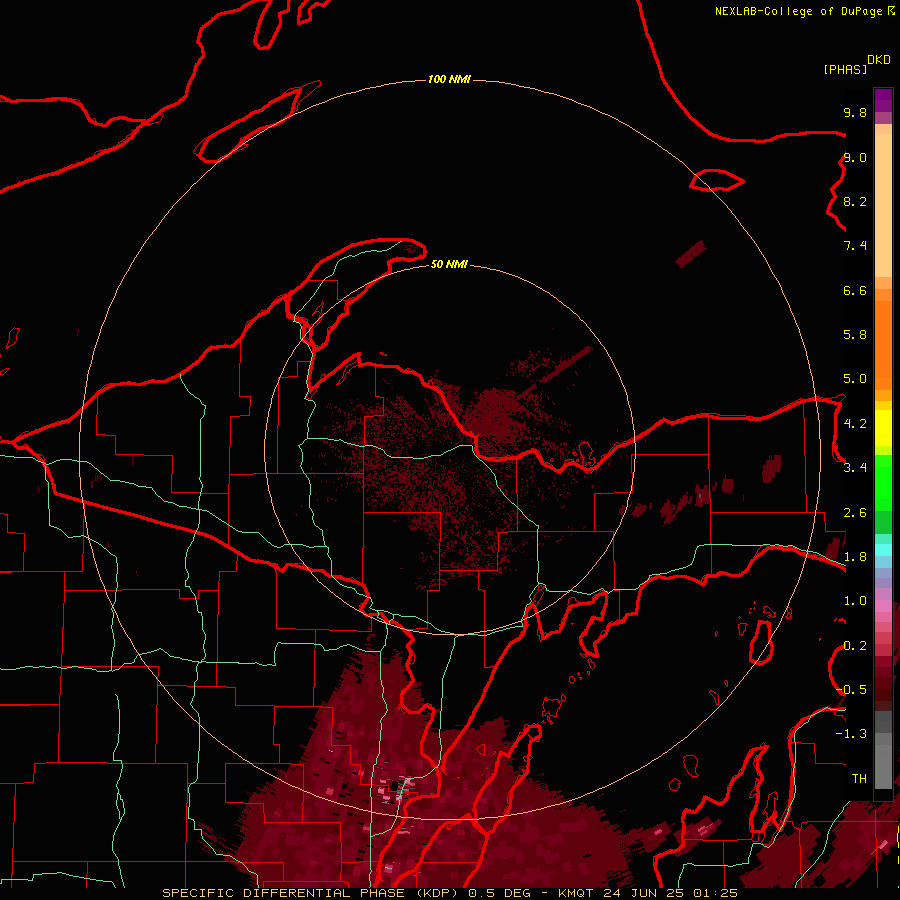Click the 2.6 scale value
Screen dimensions: 900x900
pyautogui.click(x=855, y=513)
